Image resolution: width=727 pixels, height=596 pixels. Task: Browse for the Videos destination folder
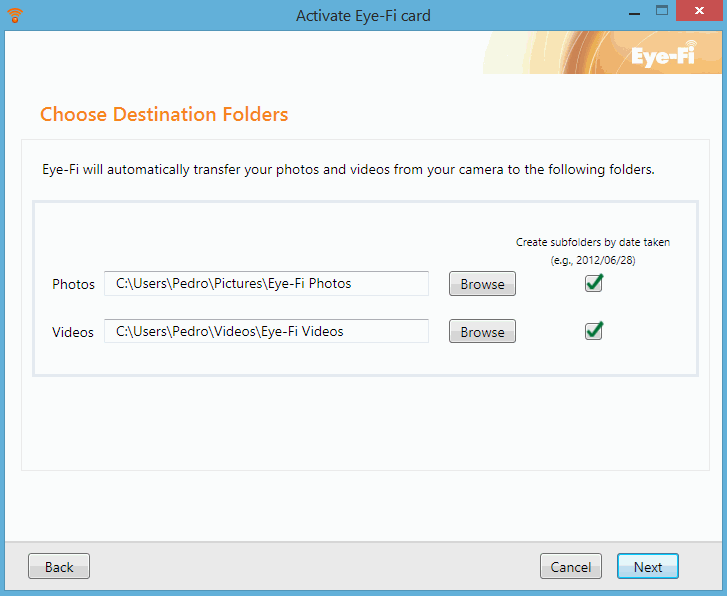[x=482, y=331]
